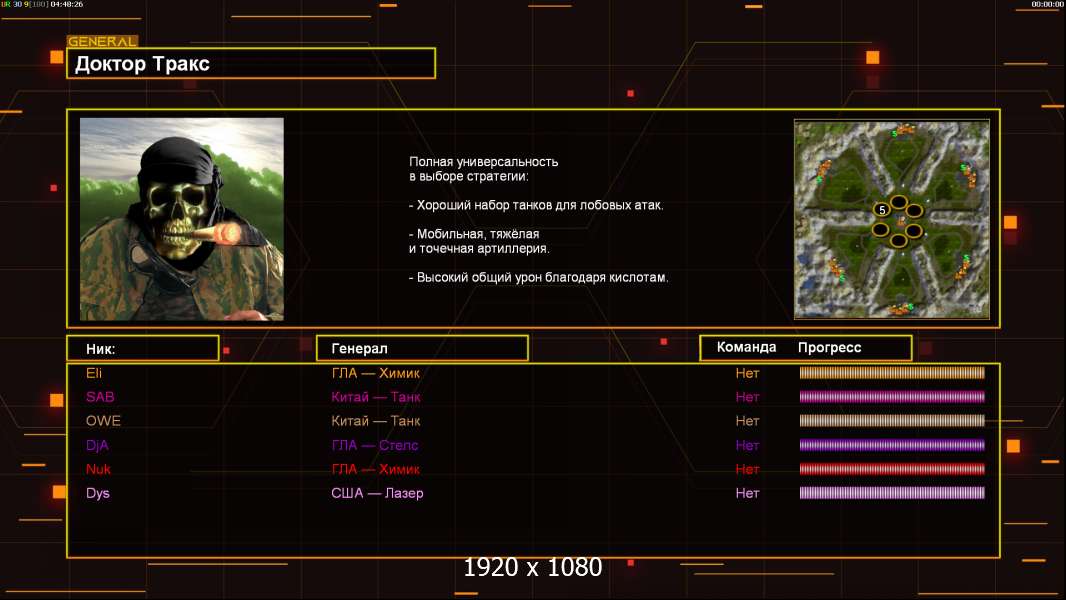Click the text Полная универсальность в выборе стратегии
The width and height of the screenshot is (1066, 600).
[483, 169]
